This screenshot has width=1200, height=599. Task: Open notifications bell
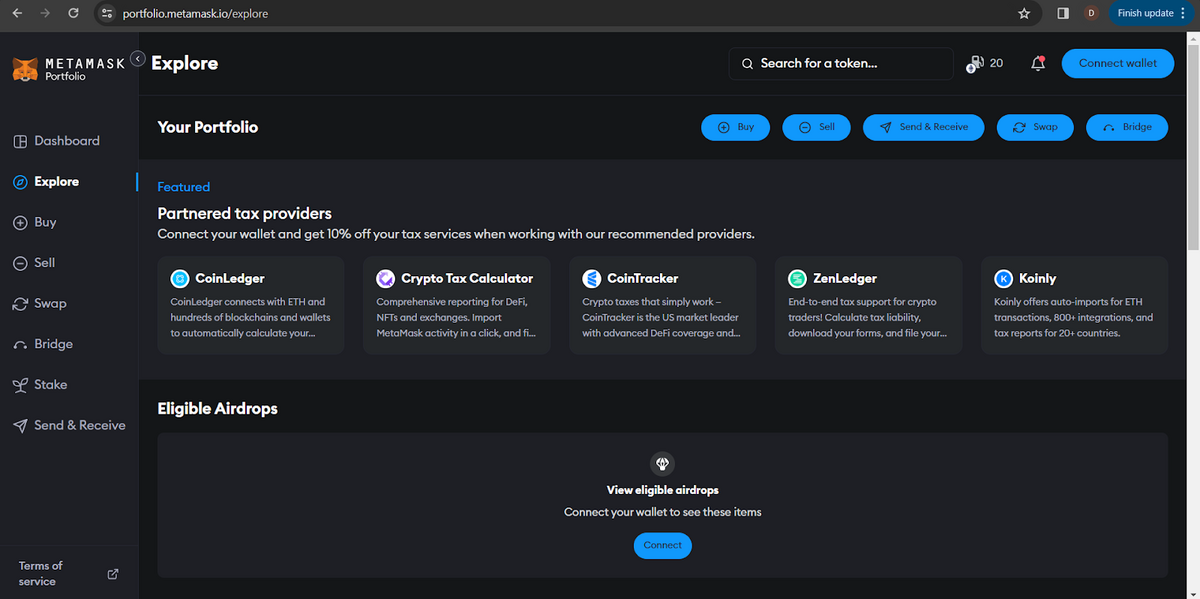pyautogui.click(x=1038, y=63)
